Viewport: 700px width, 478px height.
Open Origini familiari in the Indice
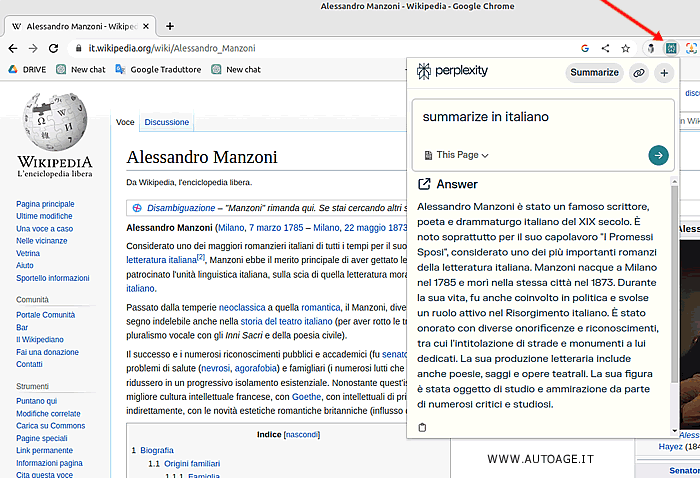click(x=192, y=463)
